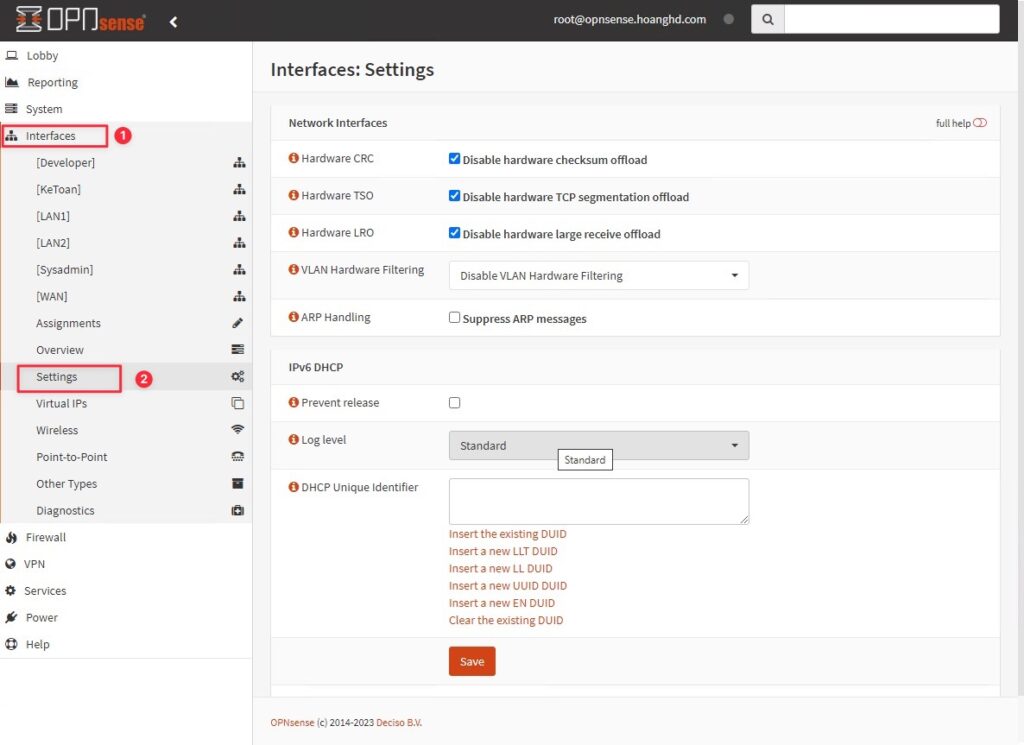The height and width of the screenshot is (745, 1024).
Task: Open the Deciso B.V. footer link
Action: pyautogui.click(x=399, y=723)
